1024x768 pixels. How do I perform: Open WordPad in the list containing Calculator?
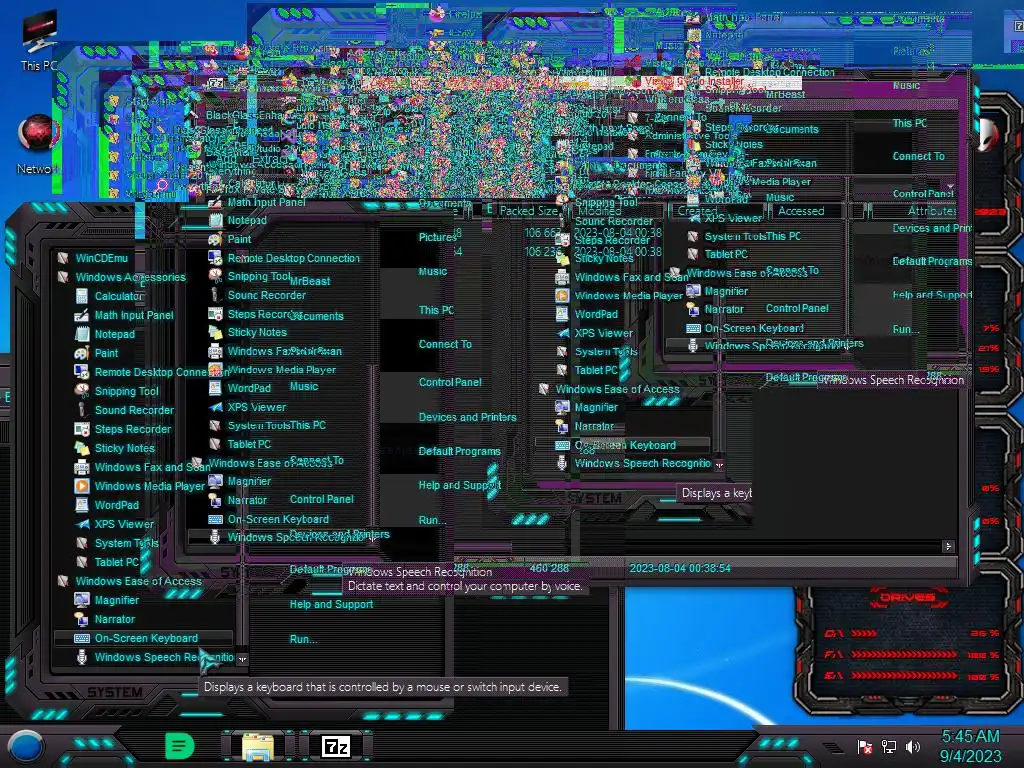click(107, 505)
